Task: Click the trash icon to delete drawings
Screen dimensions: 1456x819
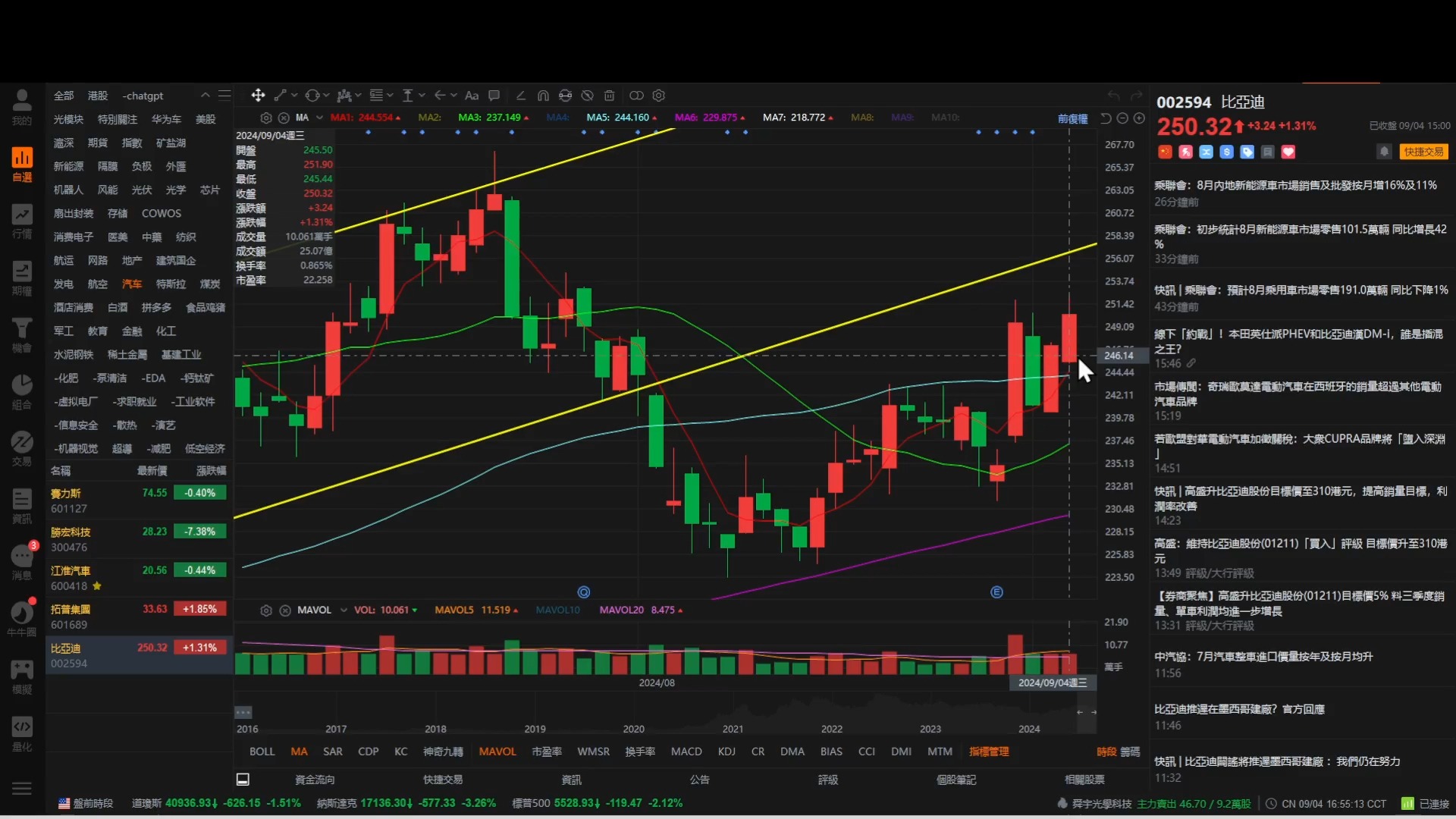Action: (x=609, y=96)
